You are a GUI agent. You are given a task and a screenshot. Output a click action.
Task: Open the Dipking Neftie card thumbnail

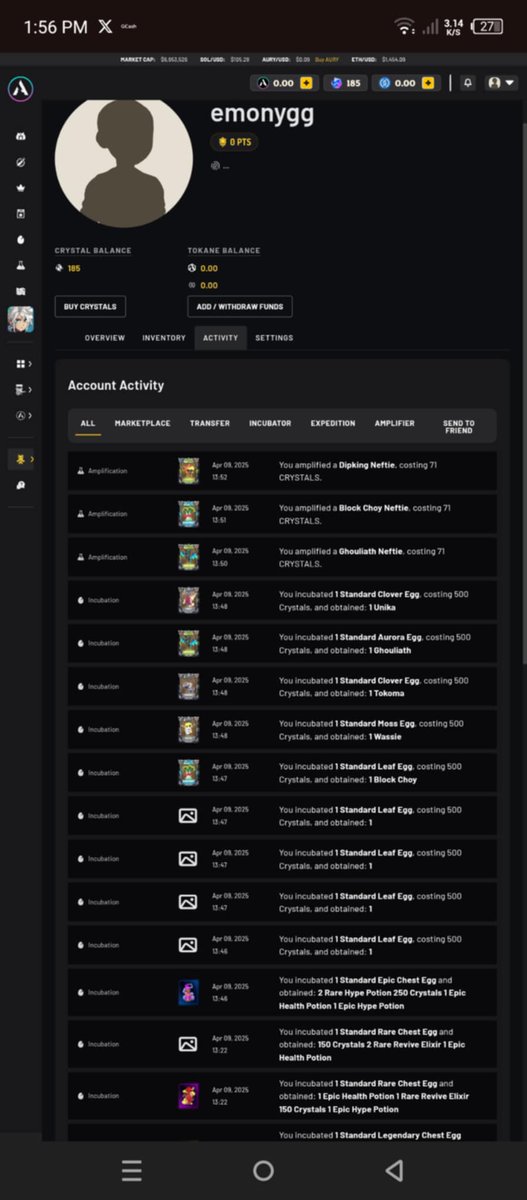(188, 470)
